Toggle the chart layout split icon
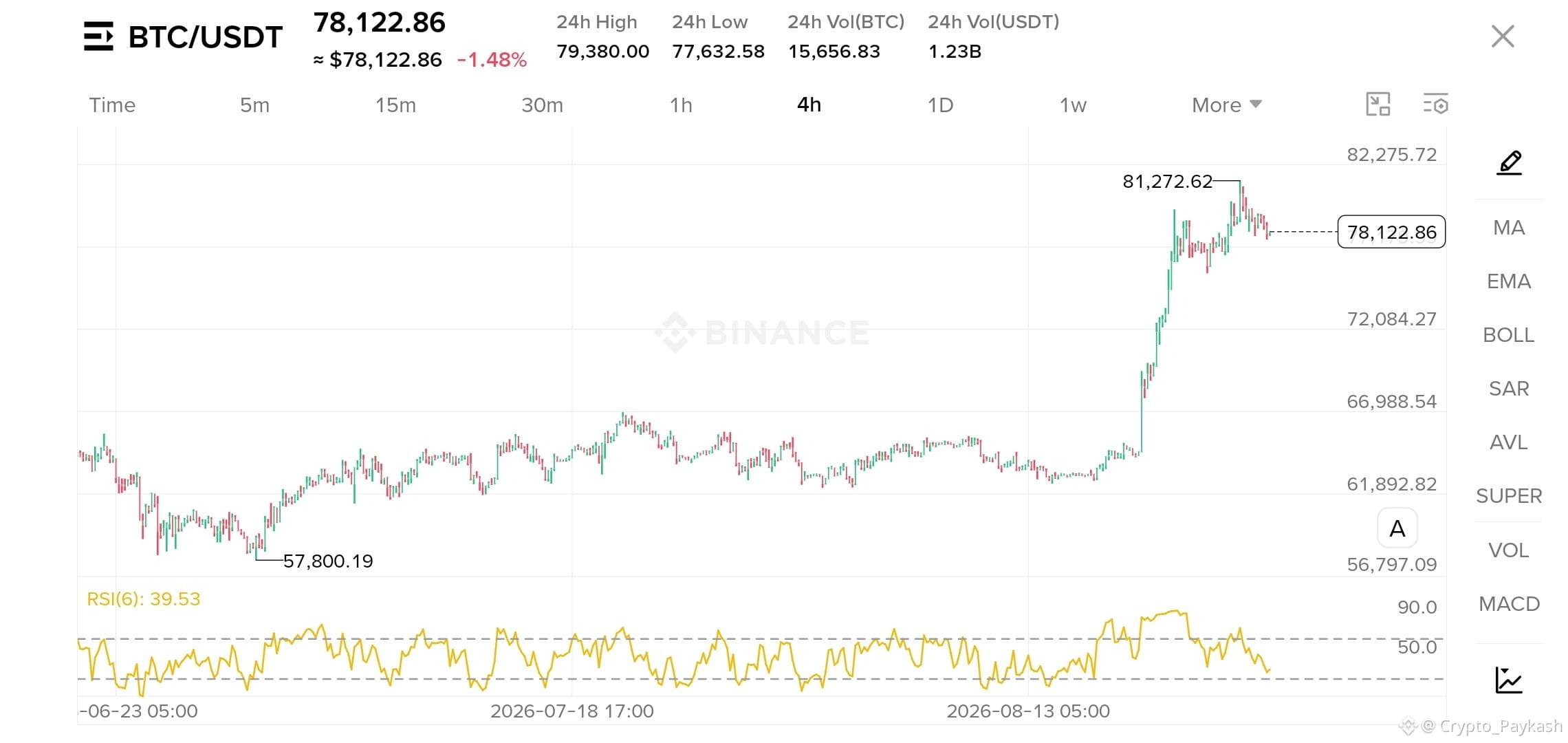 click(x=1378, y=105)
